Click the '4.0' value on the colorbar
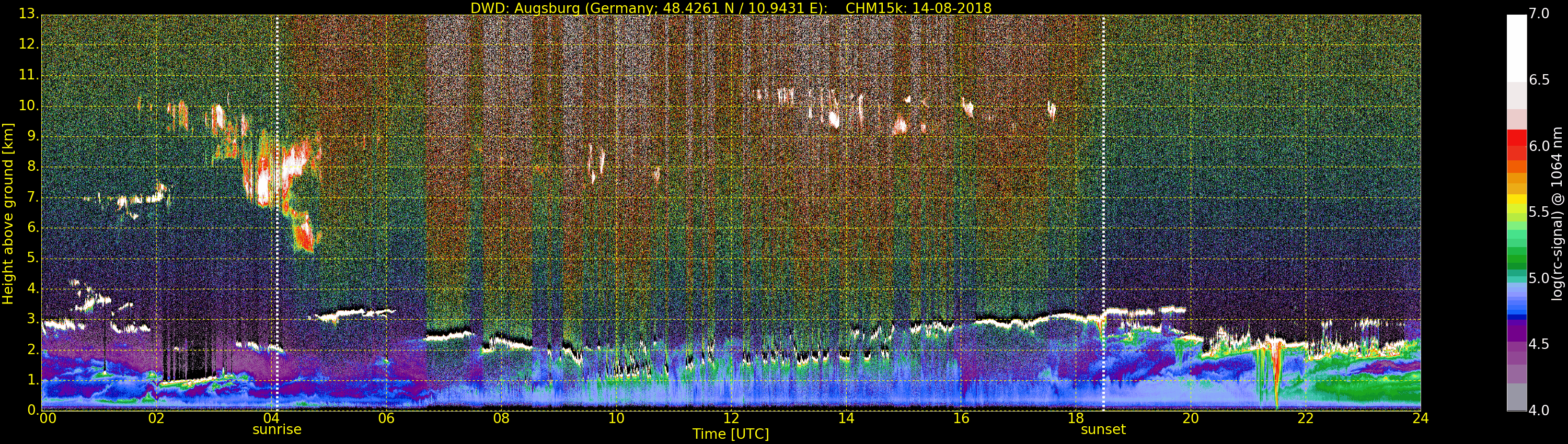1568x444 pixels. (x=1540, y=410)
